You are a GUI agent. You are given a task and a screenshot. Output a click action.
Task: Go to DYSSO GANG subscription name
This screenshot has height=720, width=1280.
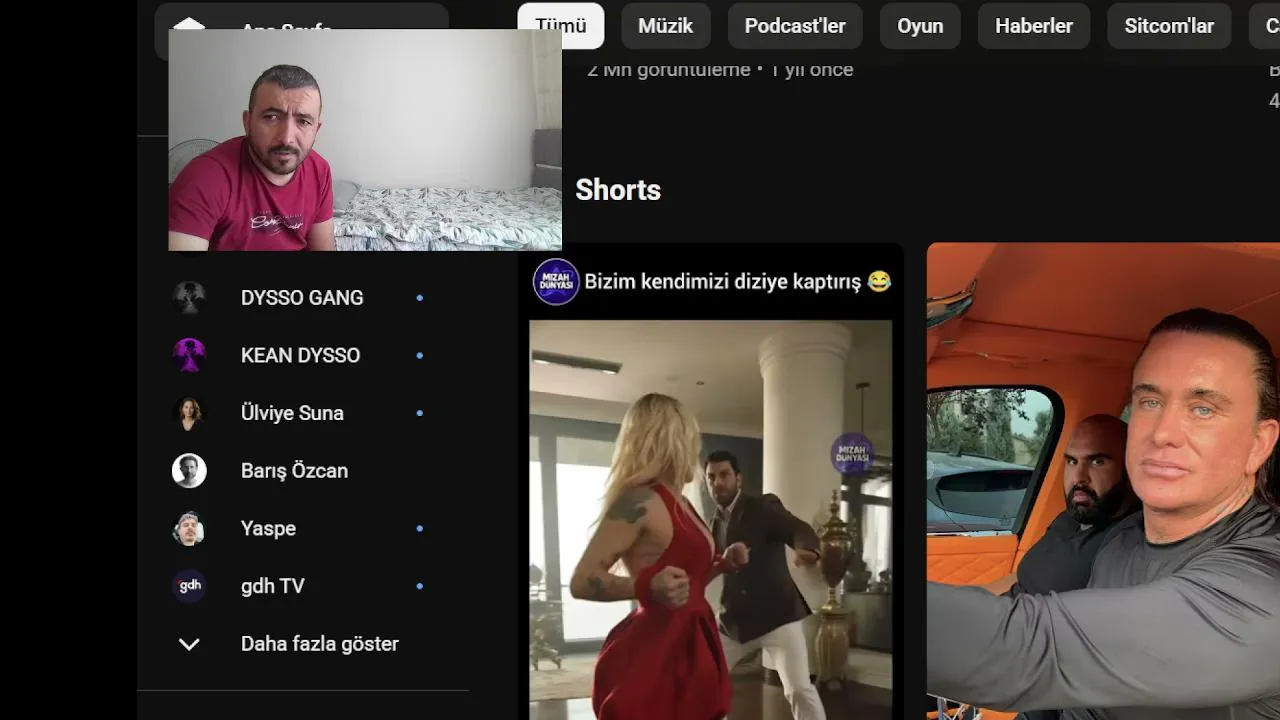[302, 298]
